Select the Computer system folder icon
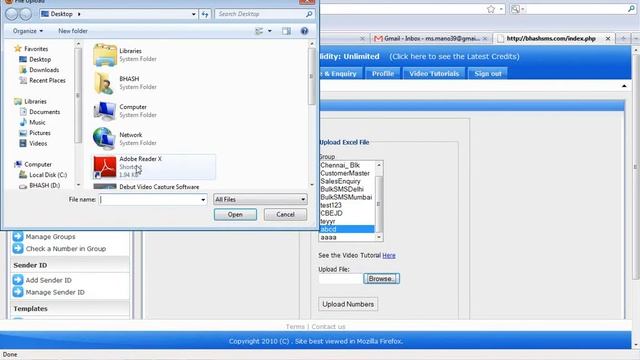 click(104, 111)
